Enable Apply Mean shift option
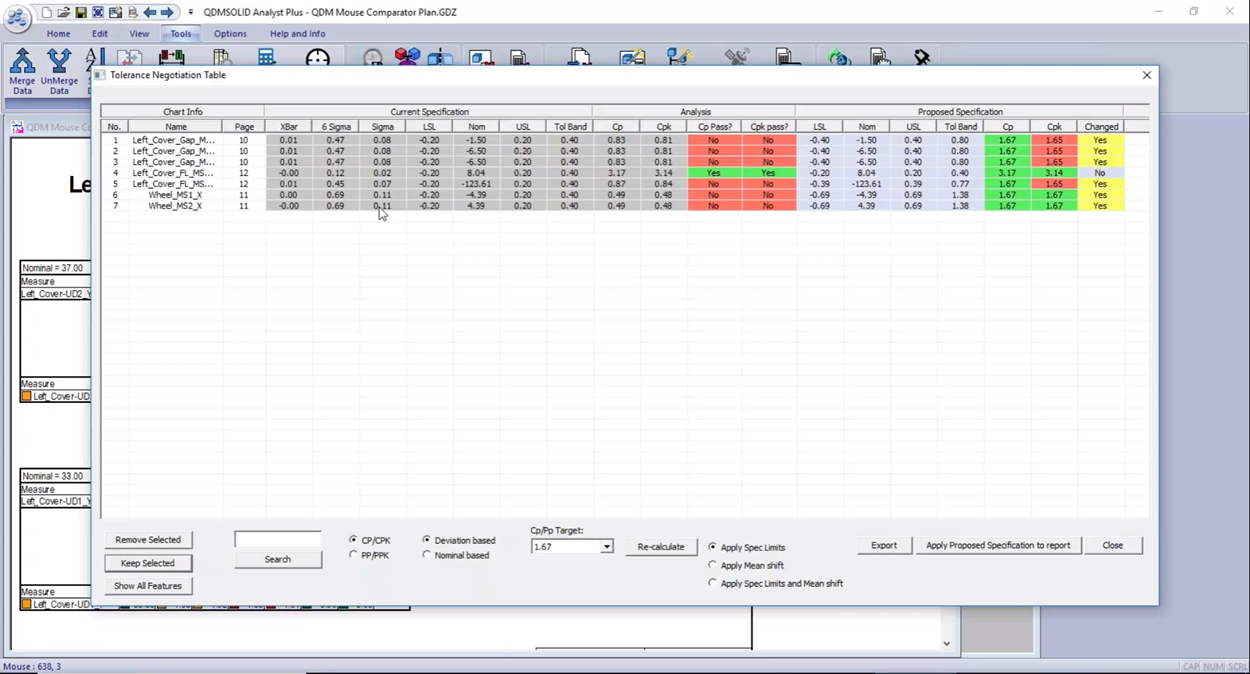Image resolution: width=1250 pixels, height=674 pixels. click(713, 565)
